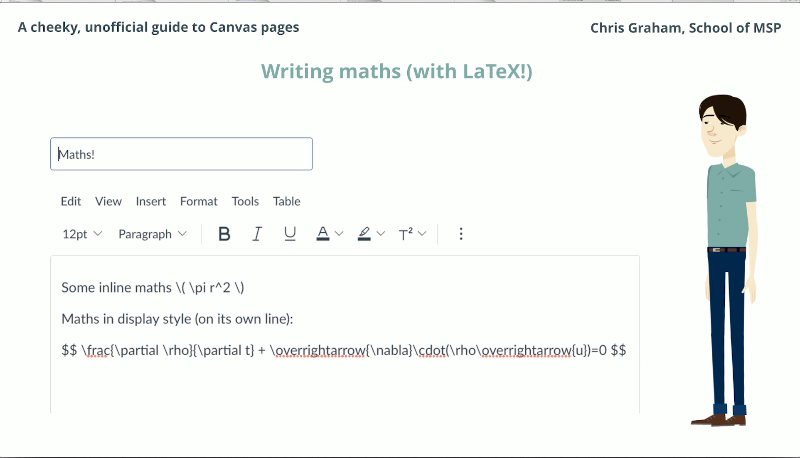The image size is (800, 458).
Task: Click the Maths! page title field
Action: click(x=181, y=154)
